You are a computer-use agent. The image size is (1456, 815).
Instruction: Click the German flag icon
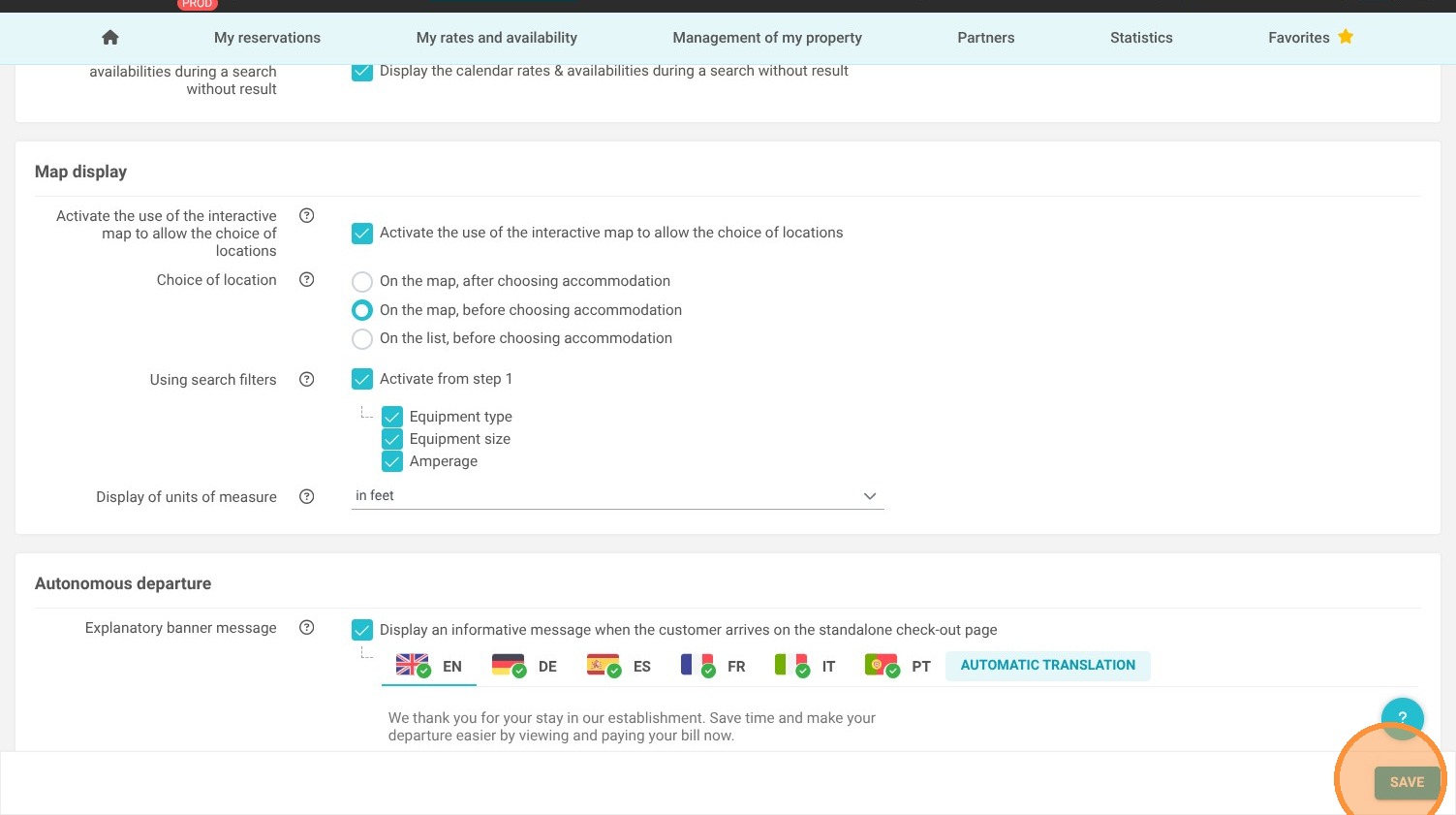pos(508,665)
